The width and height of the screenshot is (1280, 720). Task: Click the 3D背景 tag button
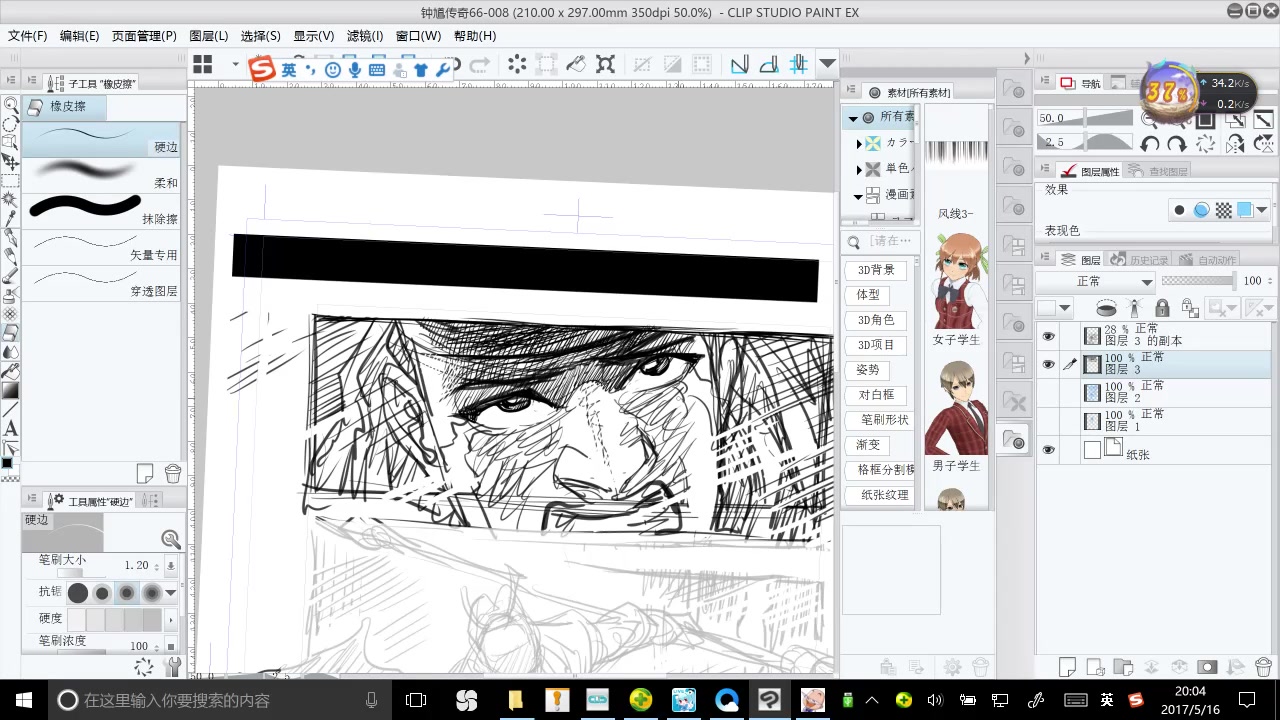876,270
